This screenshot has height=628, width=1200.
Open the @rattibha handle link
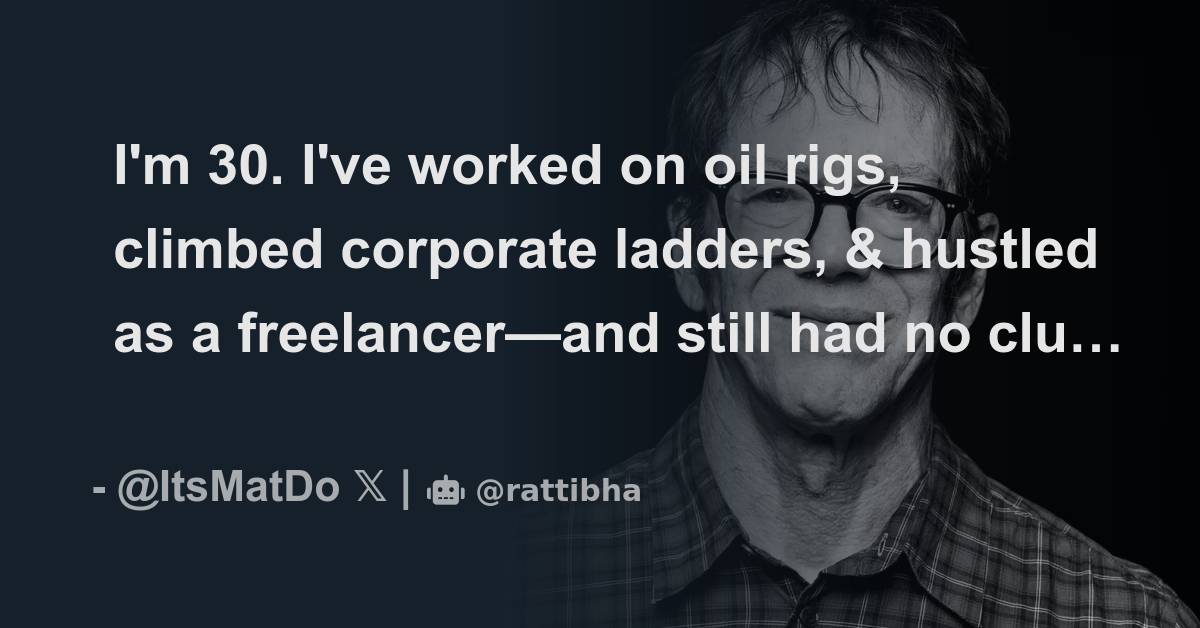point(557,492)
